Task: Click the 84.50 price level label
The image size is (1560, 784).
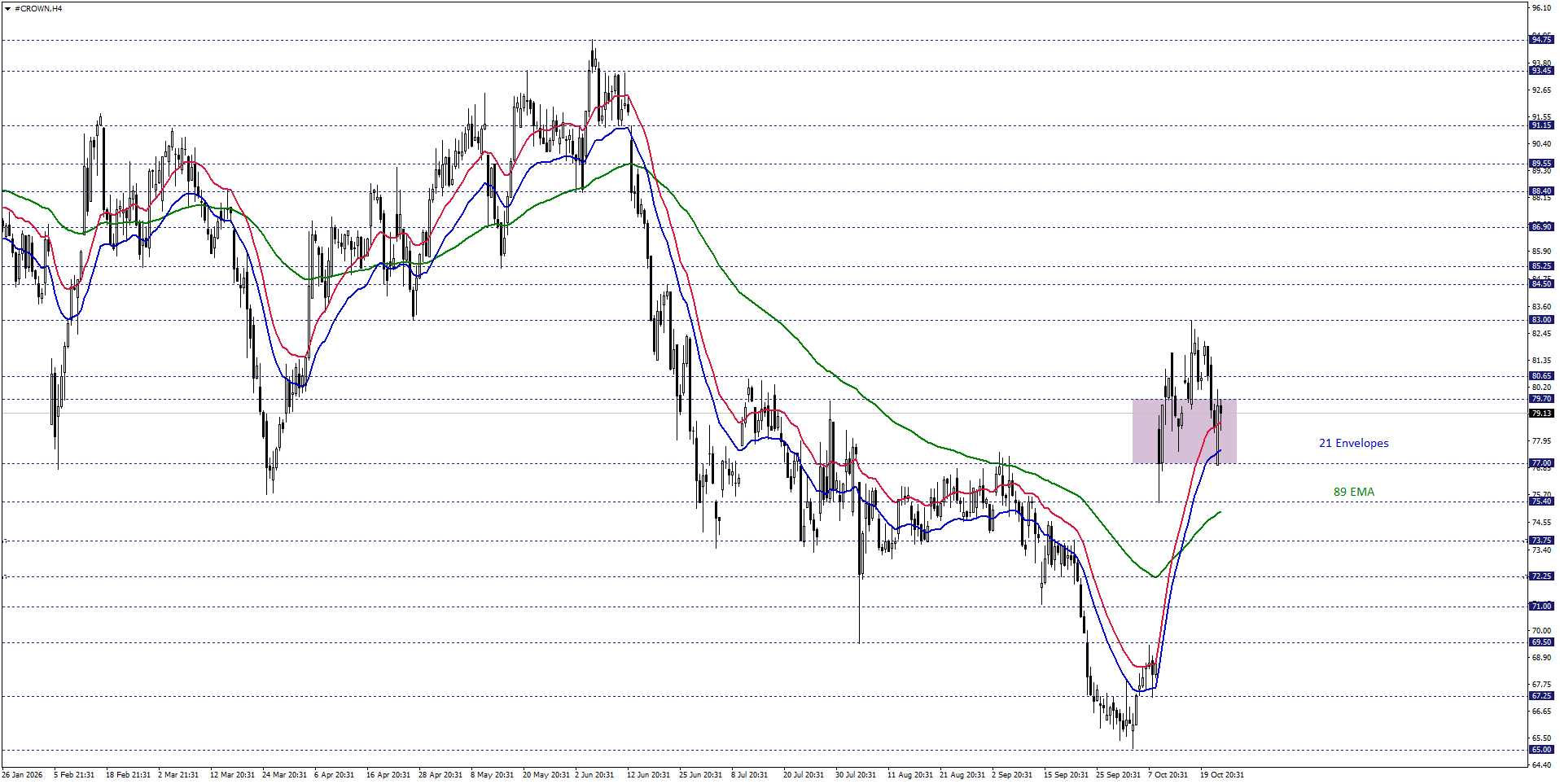Action: [x=1541, y=284]
